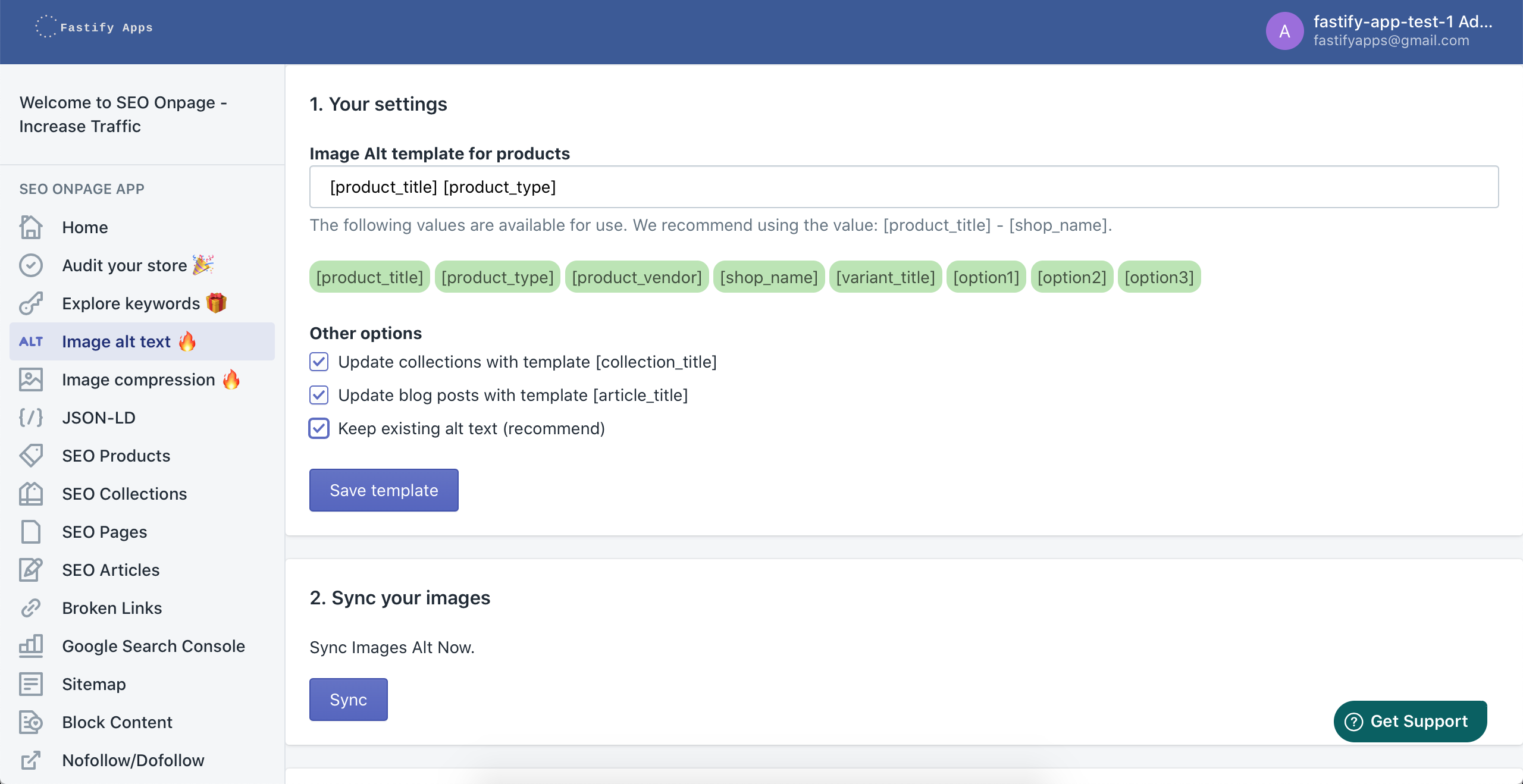Image resolution: width=1523 pixels, height=784 pixels.
Task: Insert the [product_title] tag
Action: [x=369, y=277]
